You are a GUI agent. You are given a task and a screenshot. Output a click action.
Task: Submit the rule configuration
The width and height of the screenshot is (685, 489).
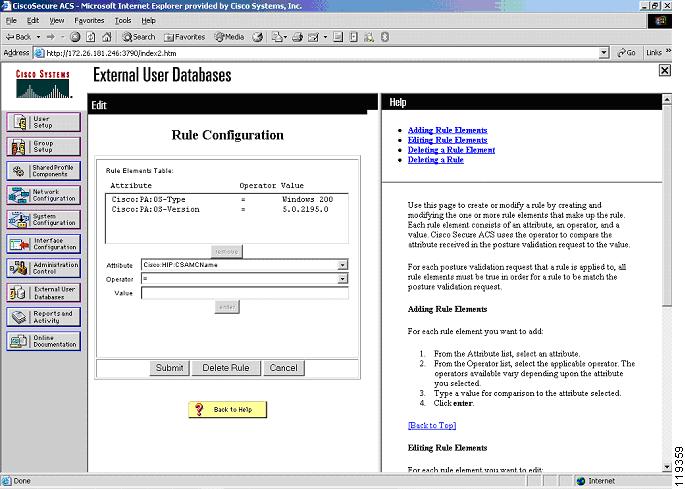[170, 368]
